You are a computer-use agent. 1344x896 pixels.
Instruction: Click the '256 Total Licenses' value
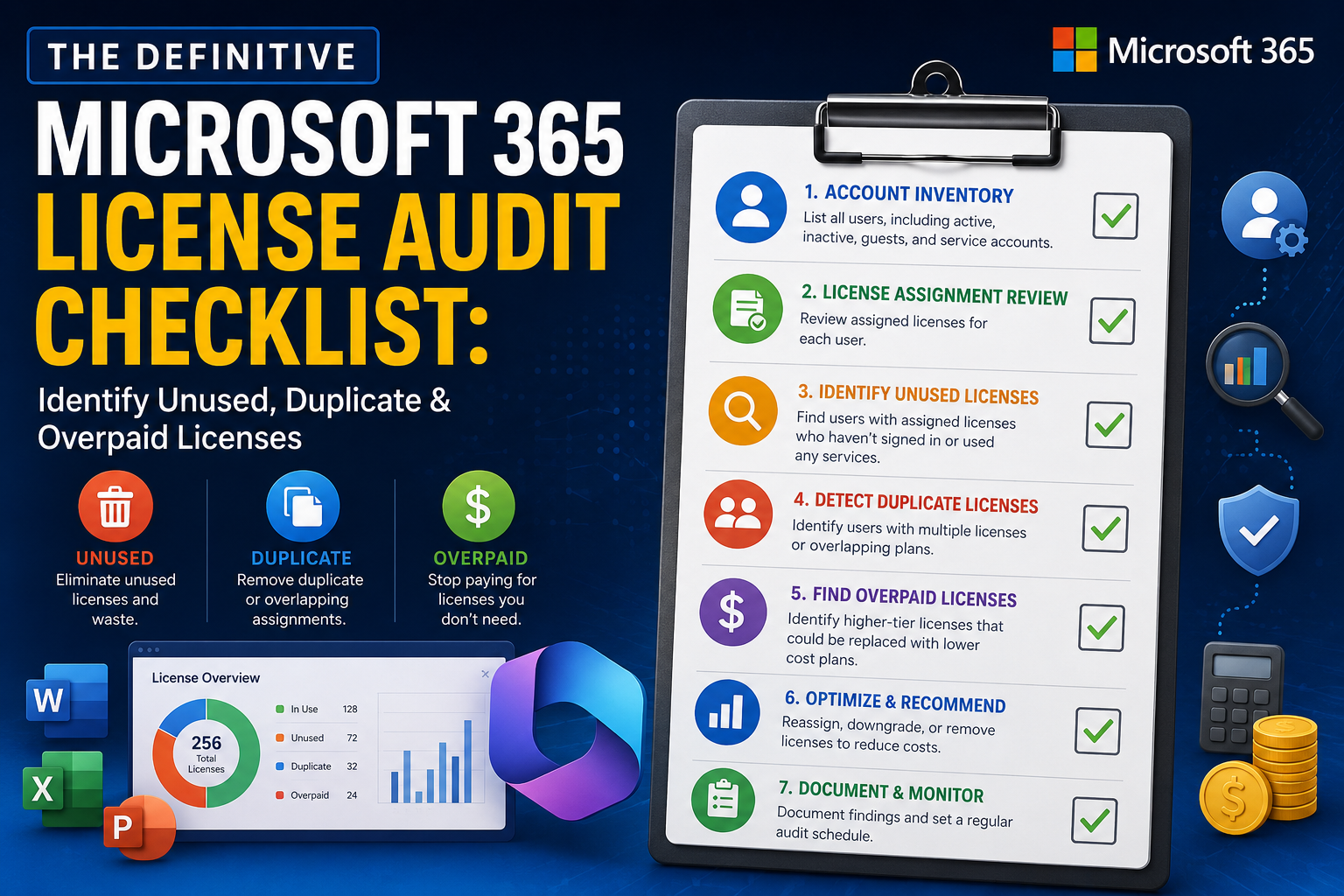pos(206,752)
